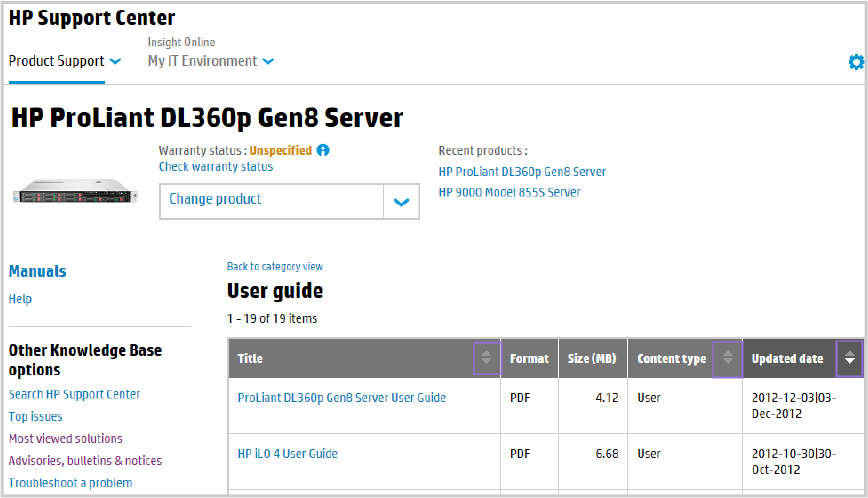868x498 pixels.
Task: Click the '1 - 19 of 19 items' text
Action: (x=272, y=319)
